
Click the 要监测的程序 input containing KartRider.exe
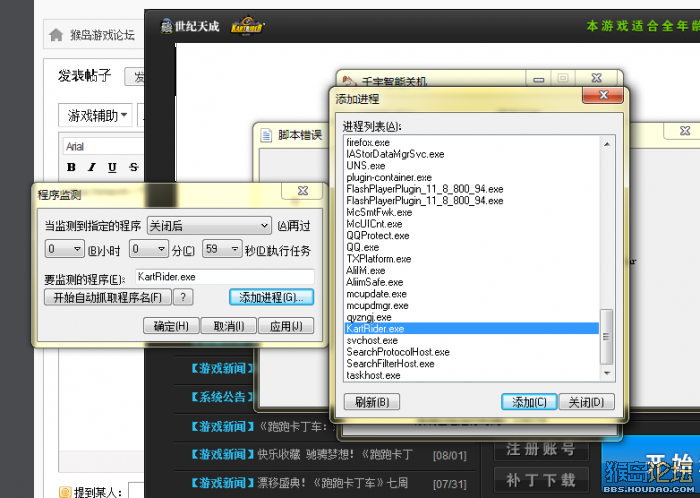click(x=225, y=277)
